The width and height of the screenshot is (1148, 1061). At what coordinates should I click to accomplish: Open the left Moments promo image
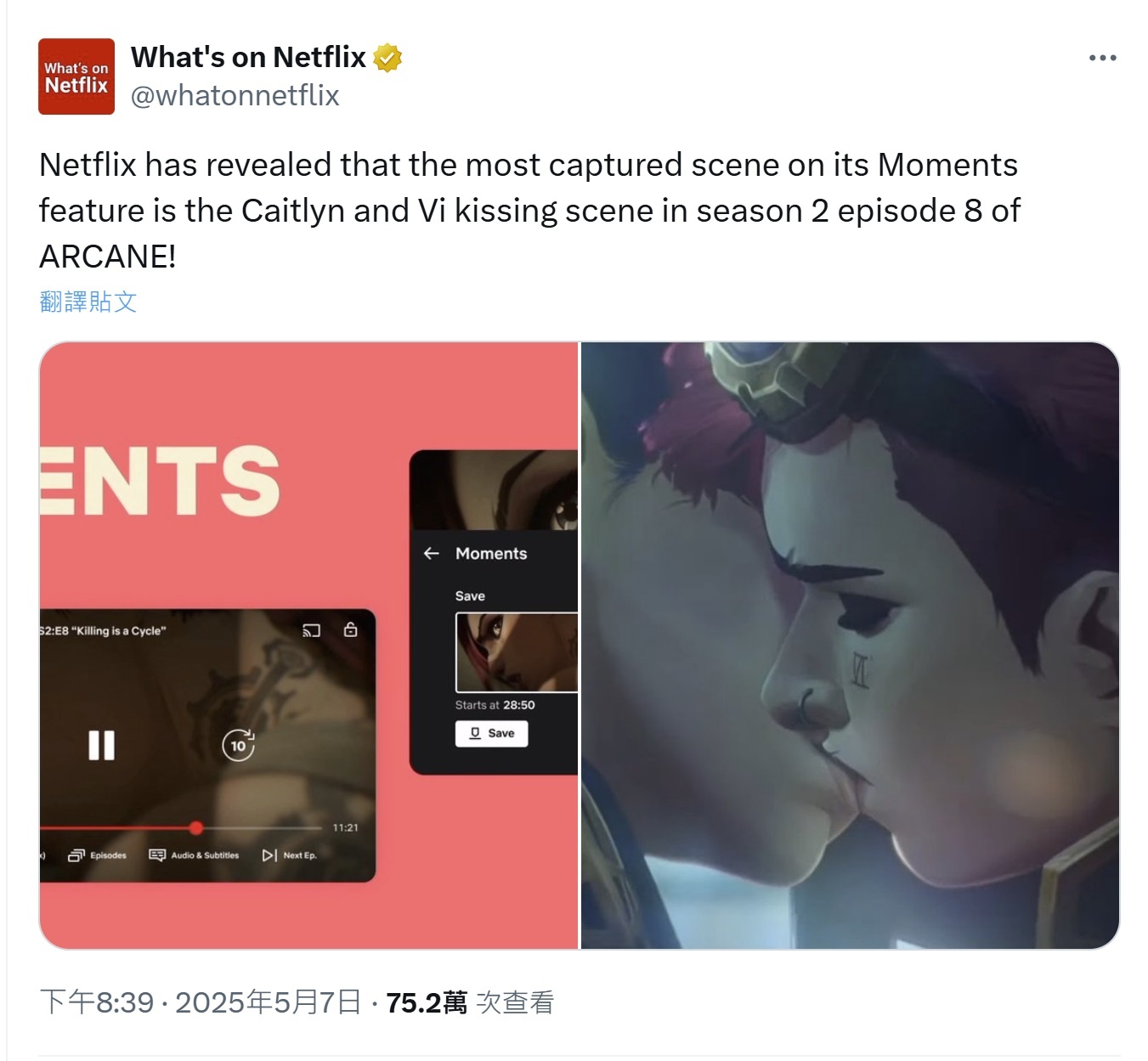[x=308, y=646]
